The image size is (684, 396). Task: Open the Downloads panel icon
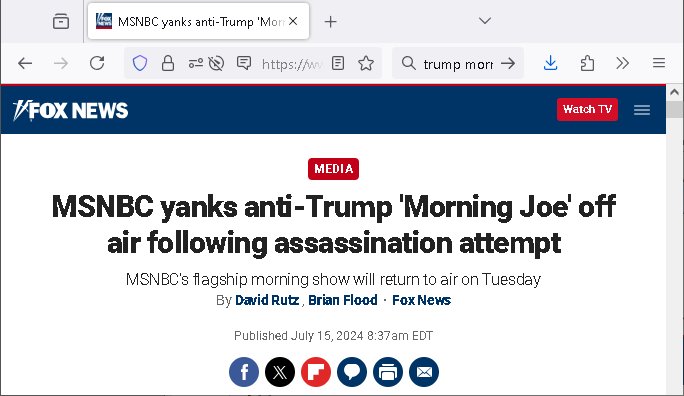[x=551, y=63]
